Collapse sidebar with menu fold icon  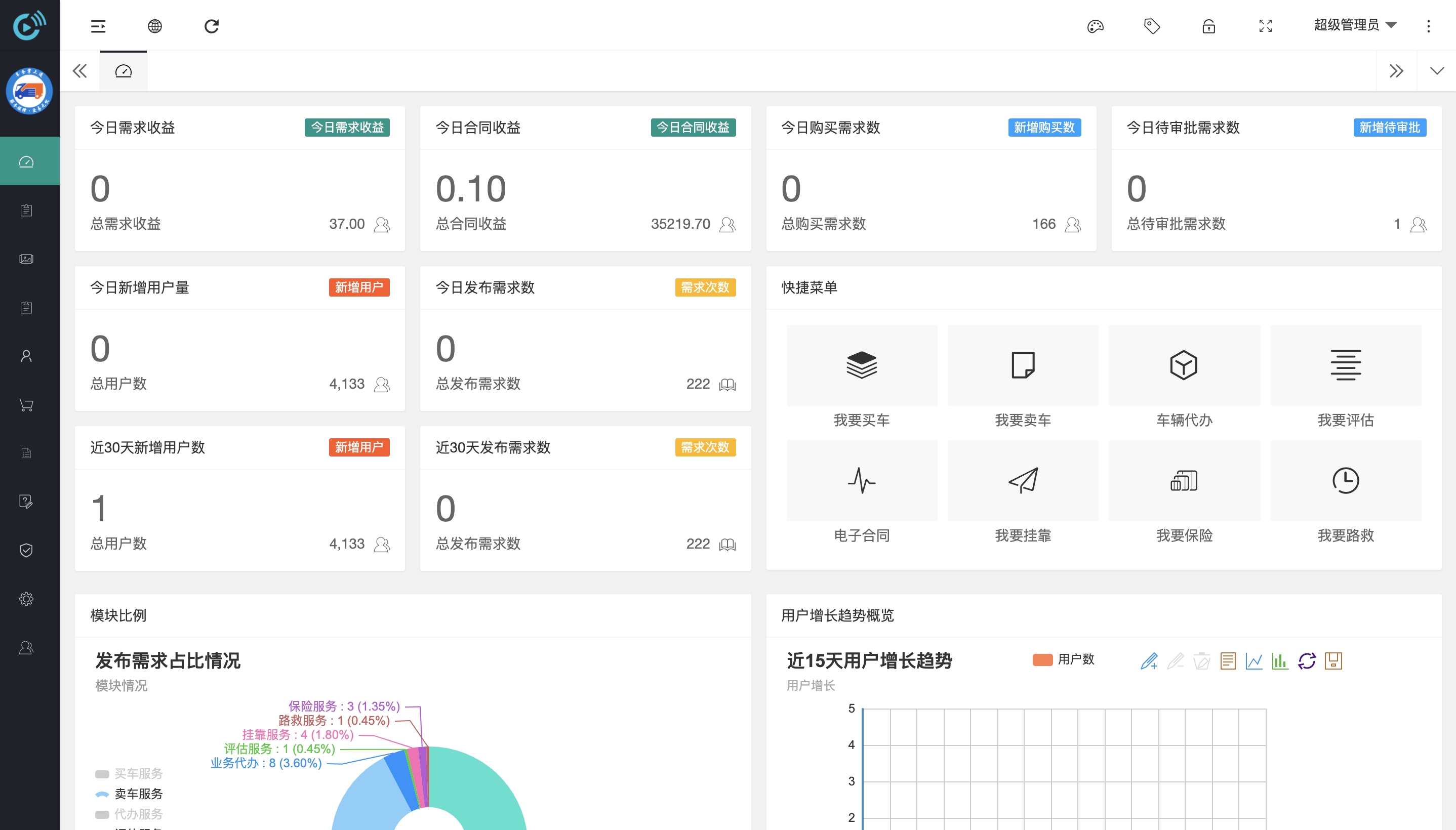pos(98,26)
